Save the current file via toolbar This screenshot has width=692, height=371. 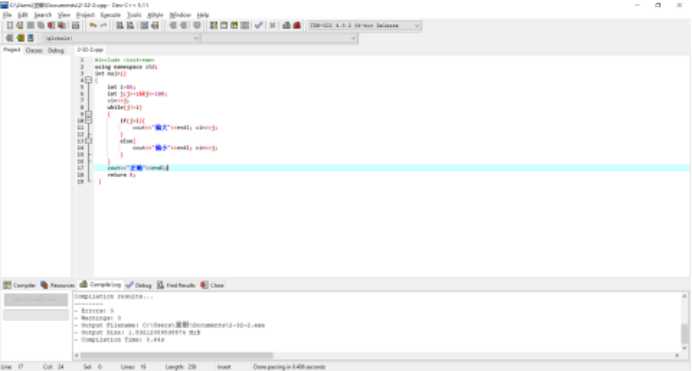30,26
